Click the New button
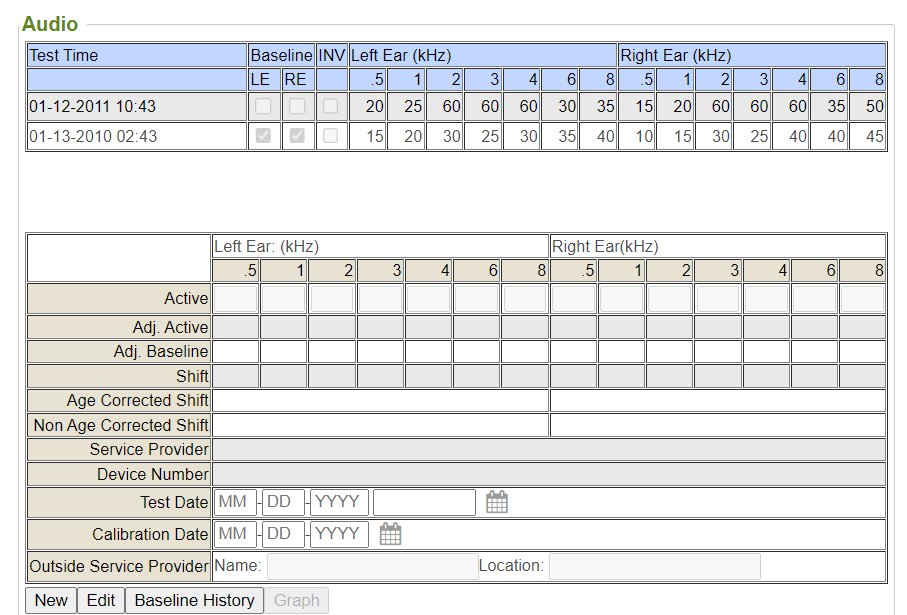Viewport: 907px width, 615px height. (51, 600)
